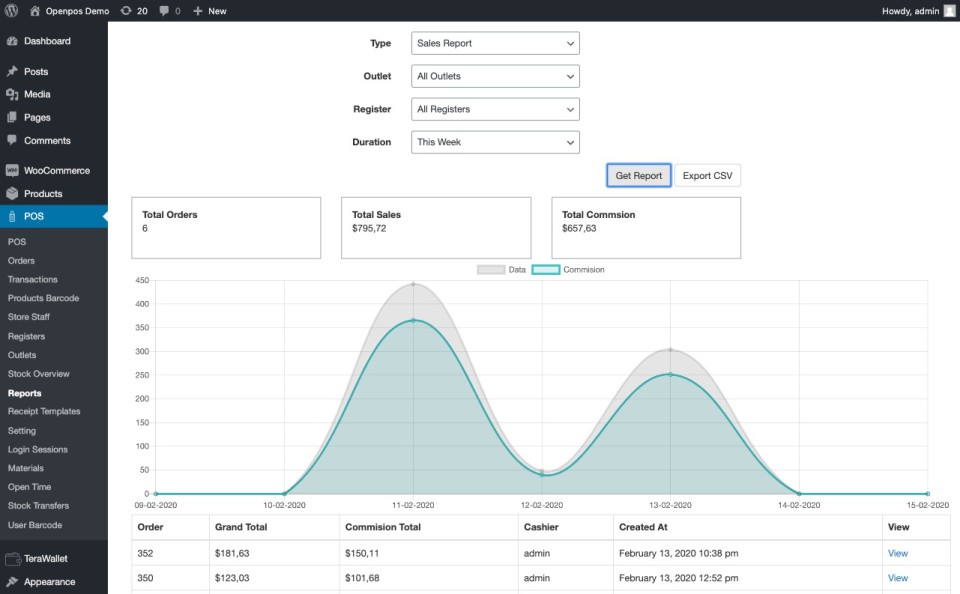Viewport: 960px width, 594px height.
Task: Open the updates icon showing 20
Action: [x=134, y=11]
